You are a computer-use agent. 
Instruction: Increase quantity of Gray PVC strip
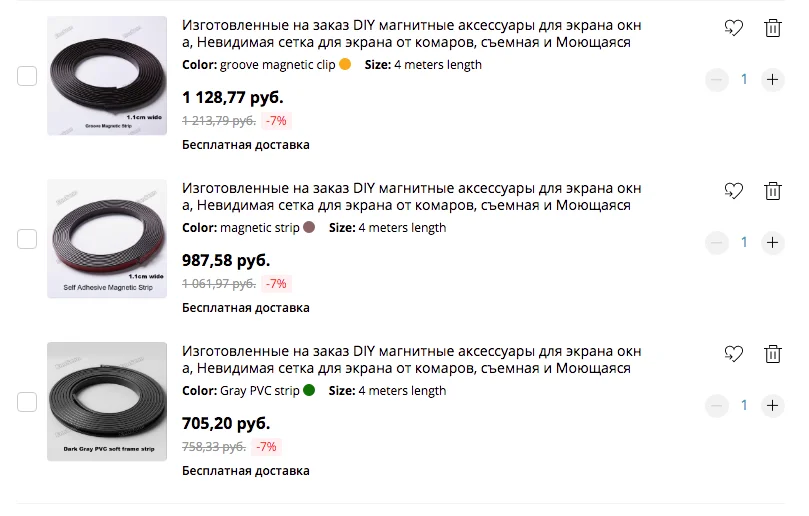click(772, 406)
